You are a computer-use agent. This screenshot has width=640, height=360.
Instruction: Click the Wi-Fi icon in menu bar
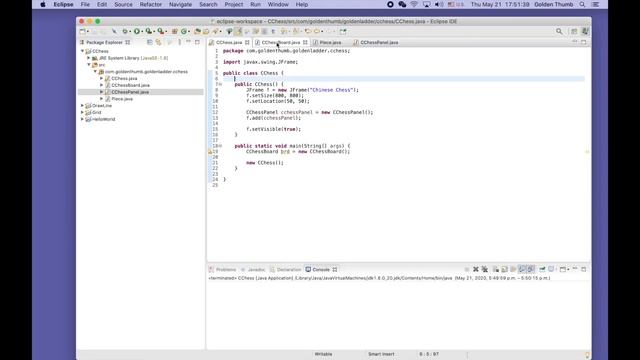point(414,4)
